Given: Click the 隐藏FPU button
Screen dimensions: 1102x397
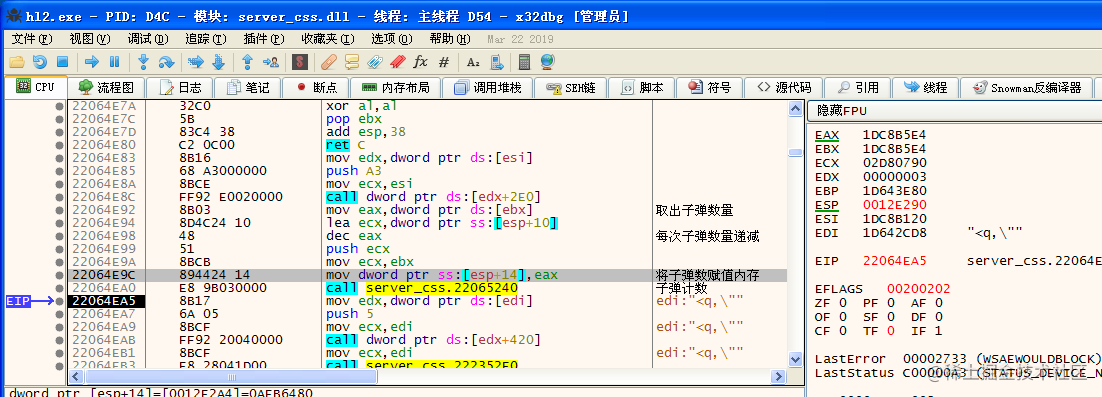Looking at the screenshot, I should point(954,110).
